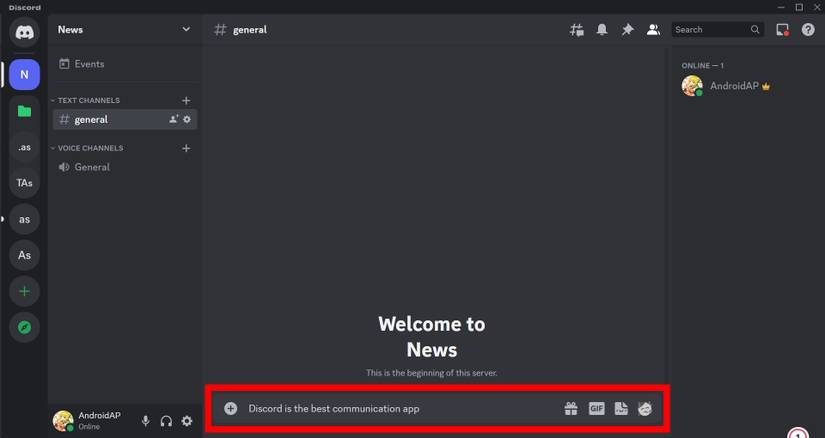Collapse the Voice Channels category
825x438 pixels.
(90, 148)
